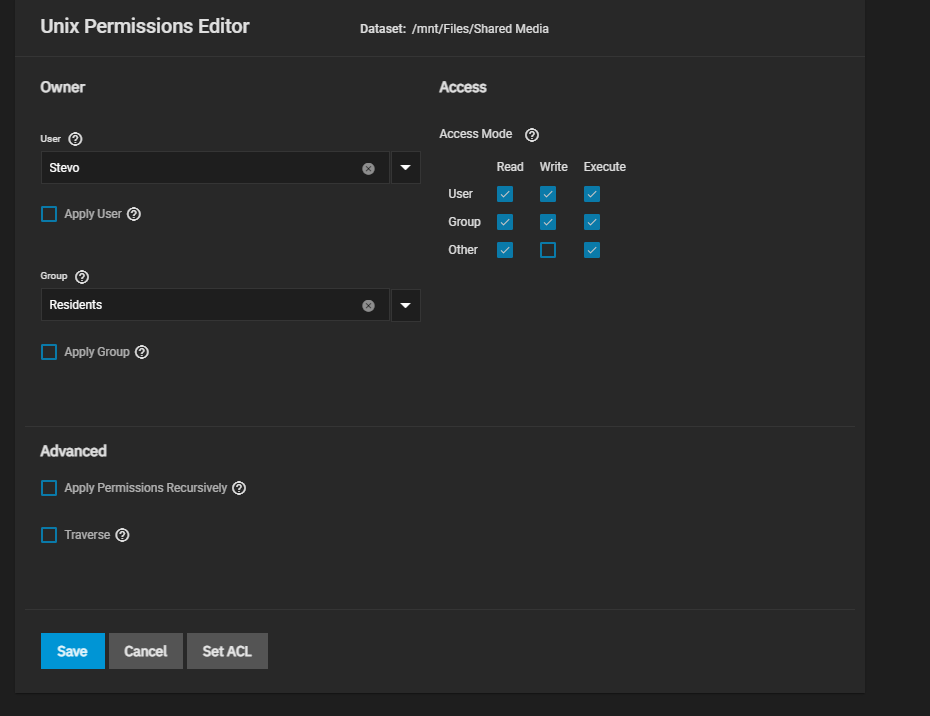Click help icon beside Apply User
This screenshot has width=930, height=716.
(134, 214)
